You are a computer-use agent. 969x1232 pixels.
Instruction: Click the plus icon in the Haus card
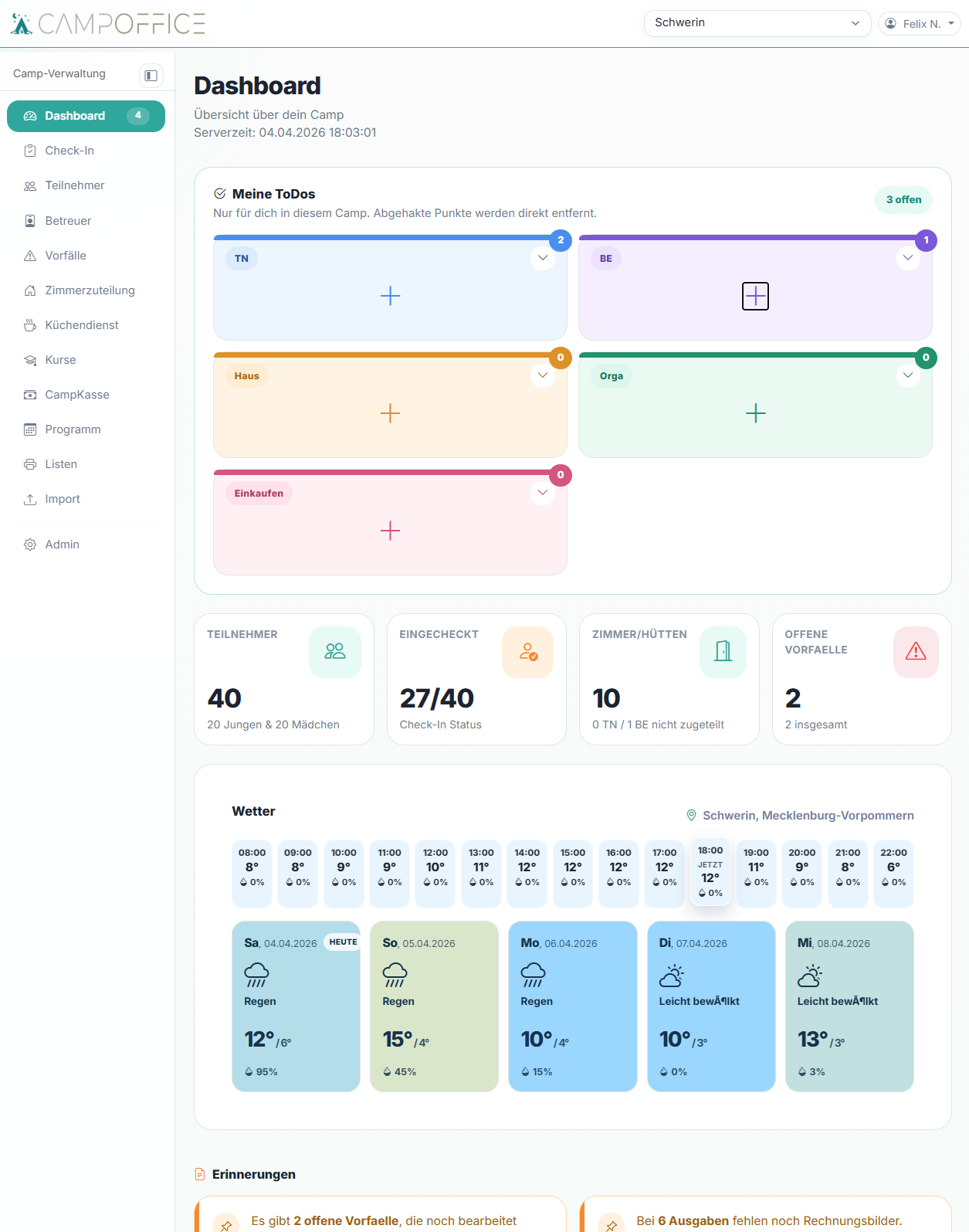click(390, 413)
